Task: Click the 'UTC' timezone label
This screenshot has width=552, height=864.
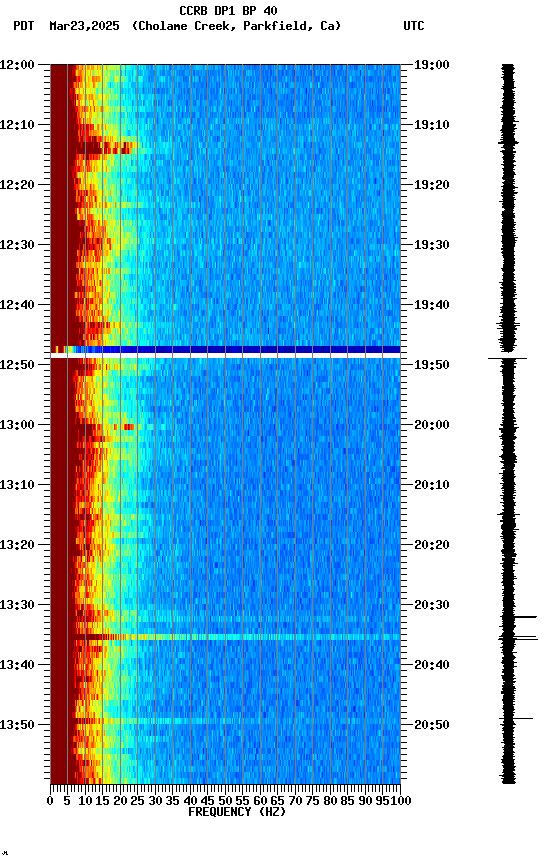Action: [414, 26]
